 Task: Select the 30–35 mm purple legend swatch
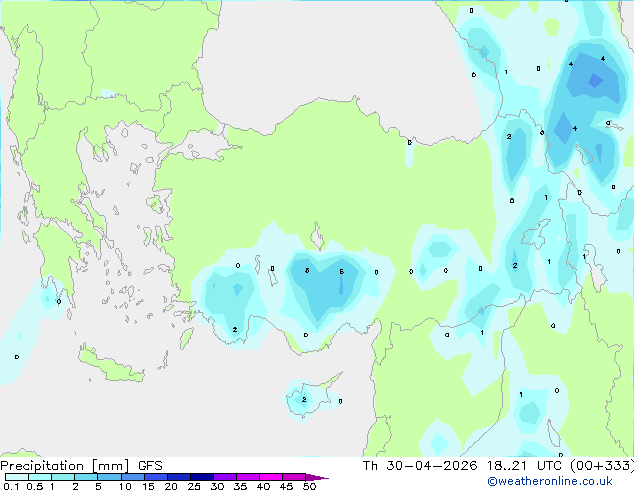224,477
